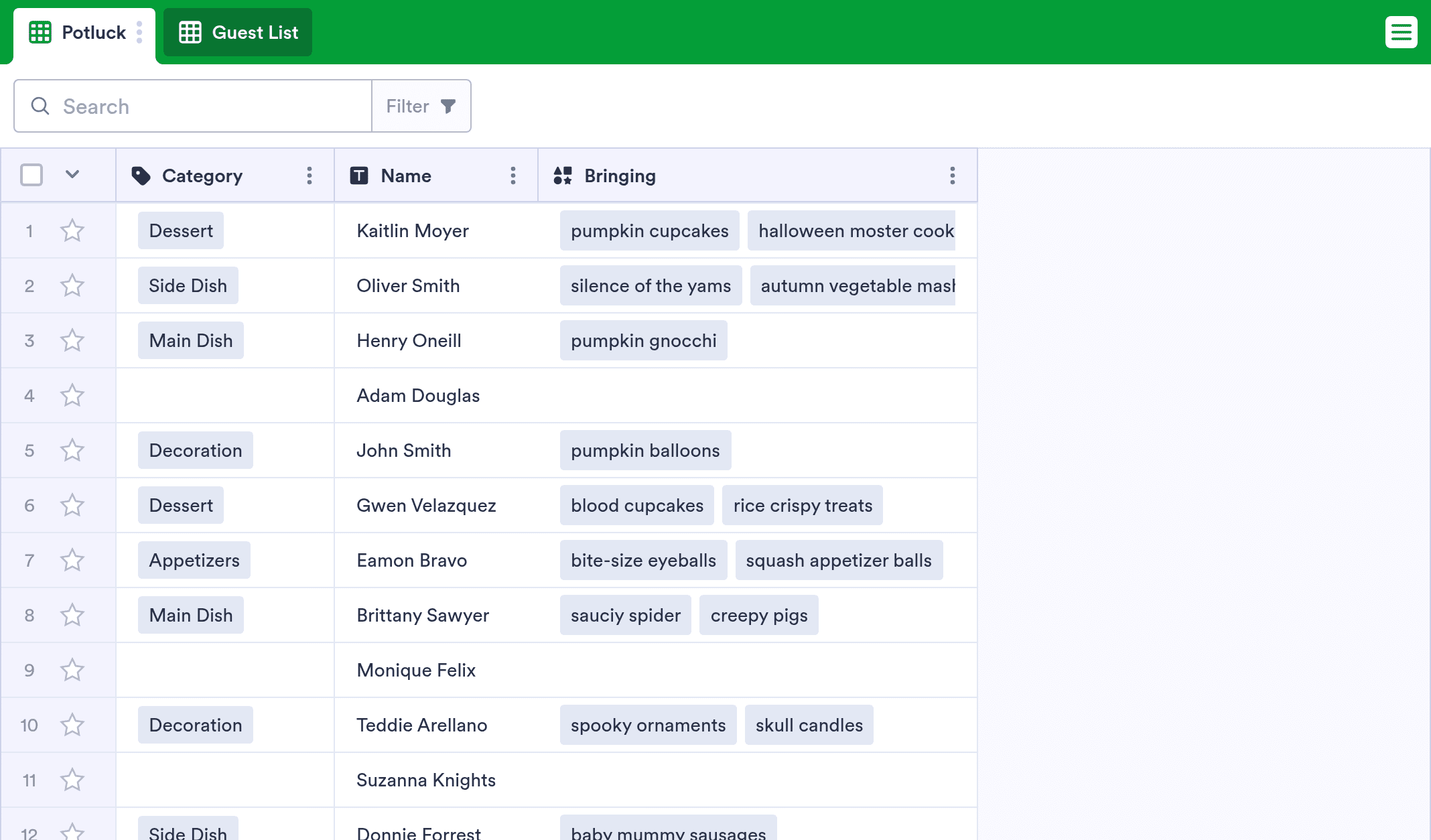This screenshot has height=840, width=1431.
Task: Open Name column options menu
Action: (513, 176)
